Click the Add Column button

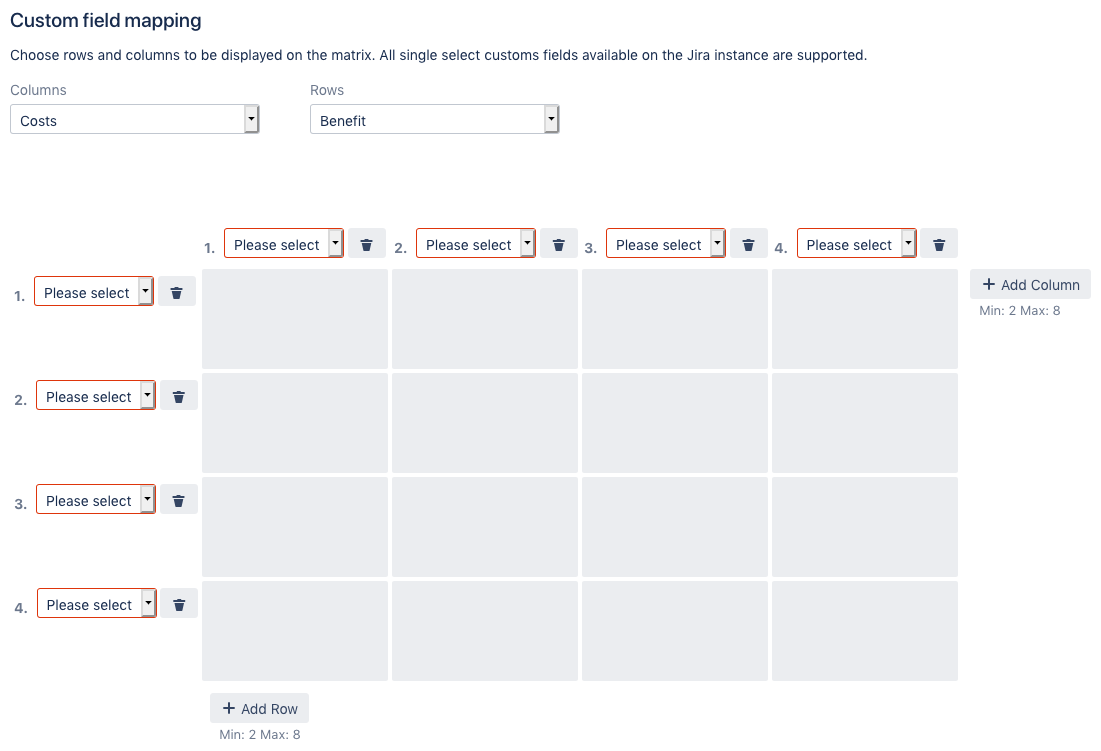pyautogui.click(x=1030, y=284)
